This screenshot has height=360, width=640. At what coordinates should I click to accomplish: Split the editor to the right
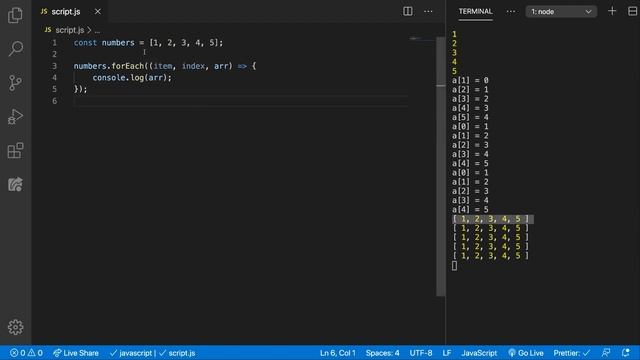(407, 11)
